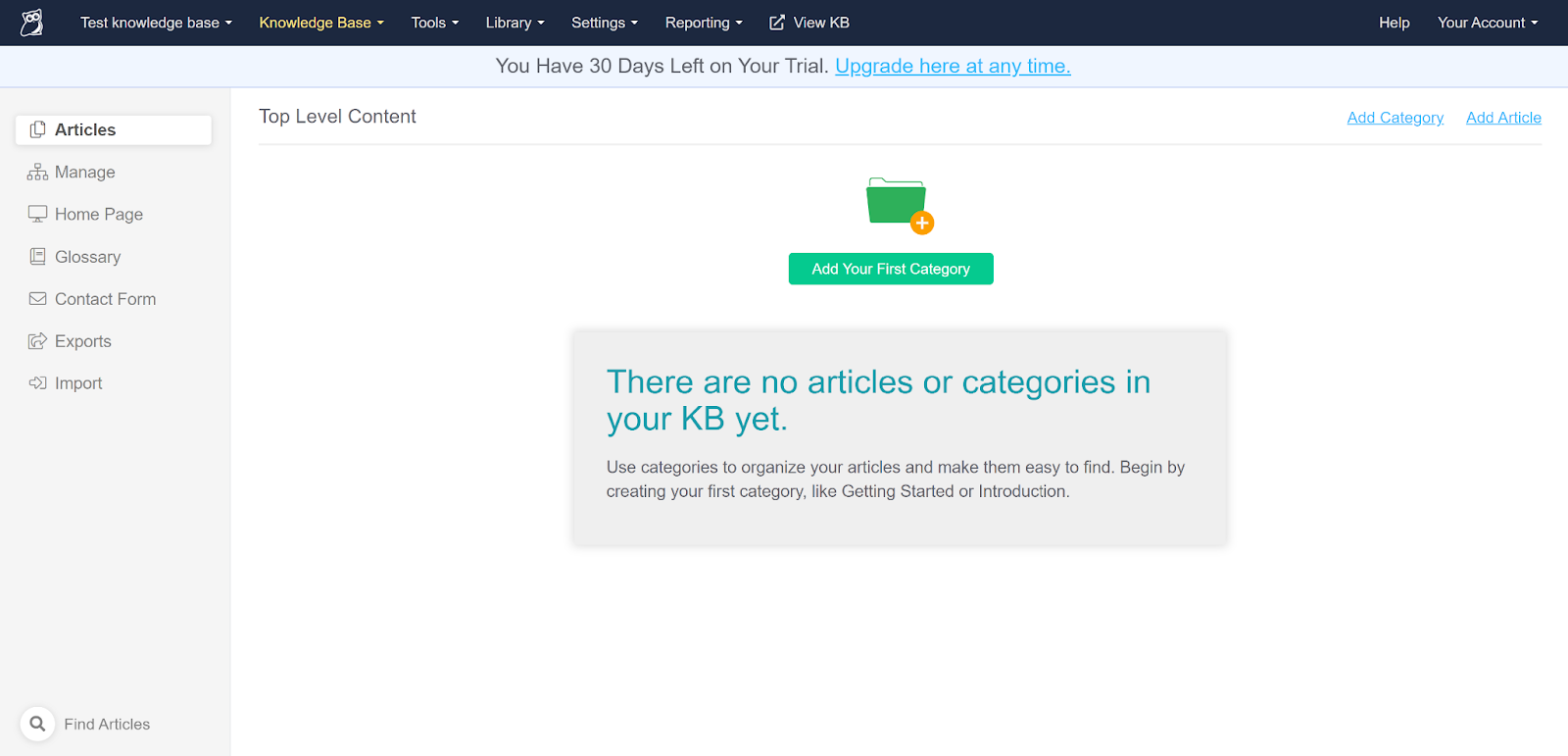
Task: Click the Add Article link
Action: (x=1502, y=118)
